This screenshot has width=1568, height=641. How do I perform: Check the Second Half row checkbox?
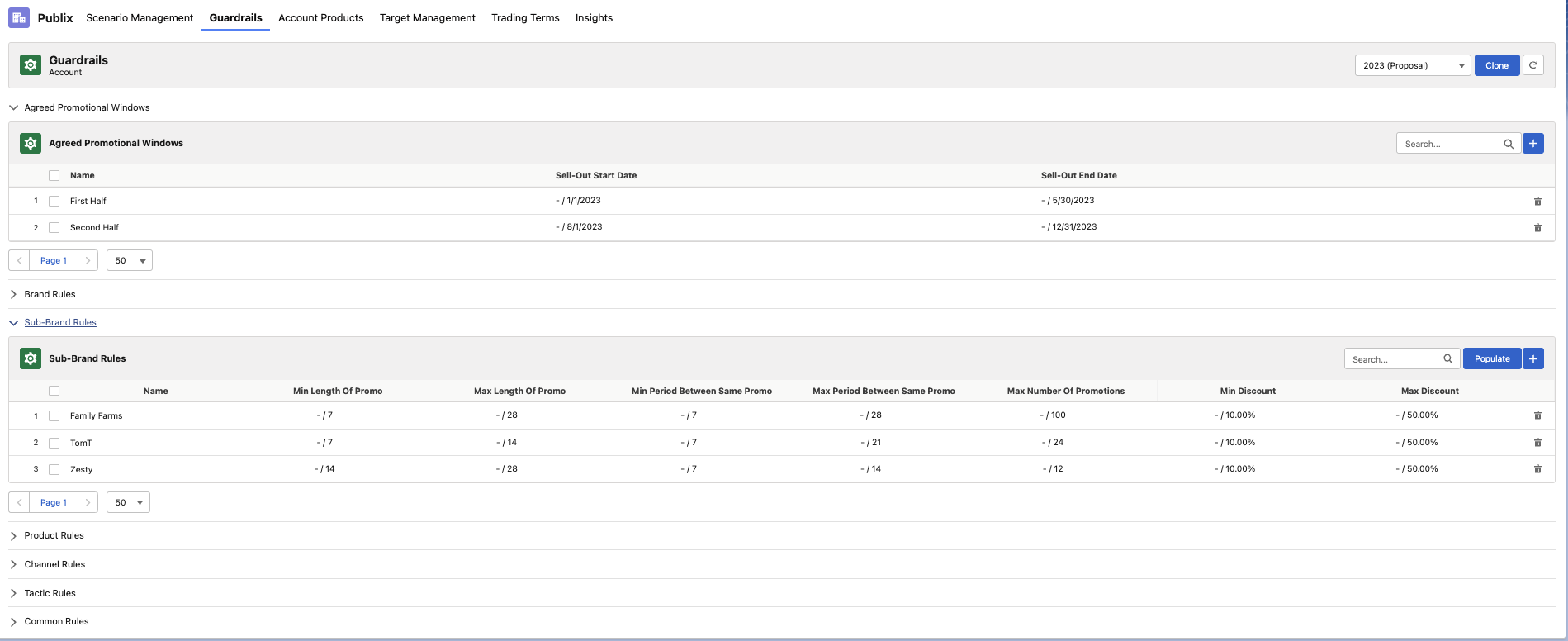pyautogui.click(x=54, y=227)
